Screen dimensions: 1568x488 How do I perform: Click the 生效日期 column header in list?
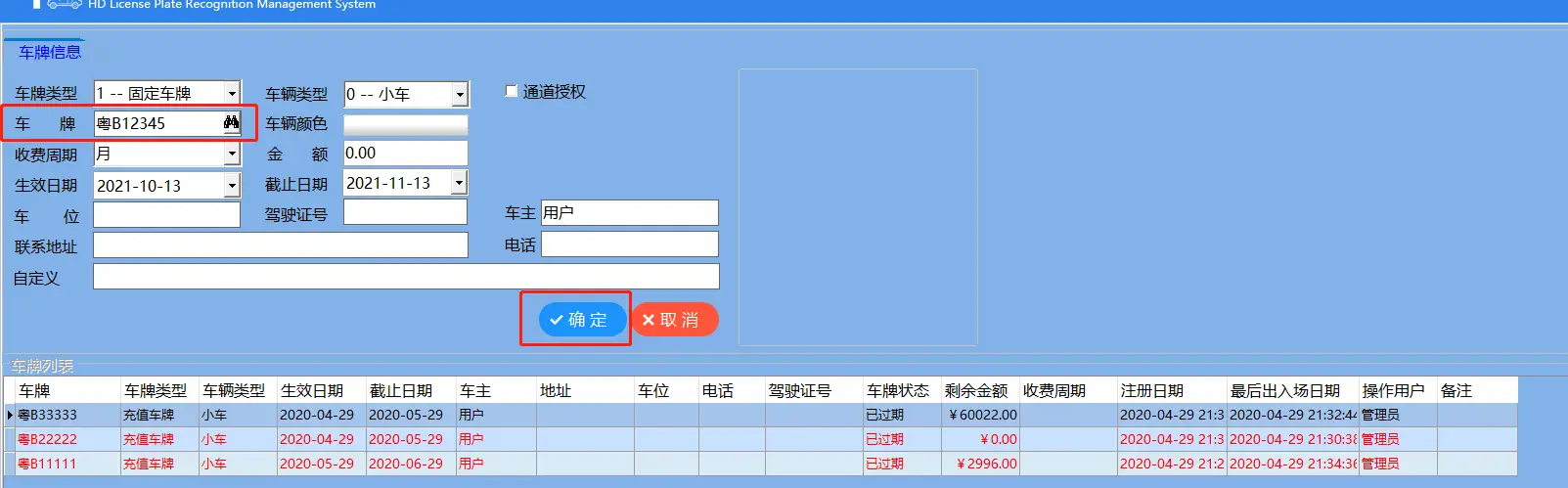tap(321, 390)
